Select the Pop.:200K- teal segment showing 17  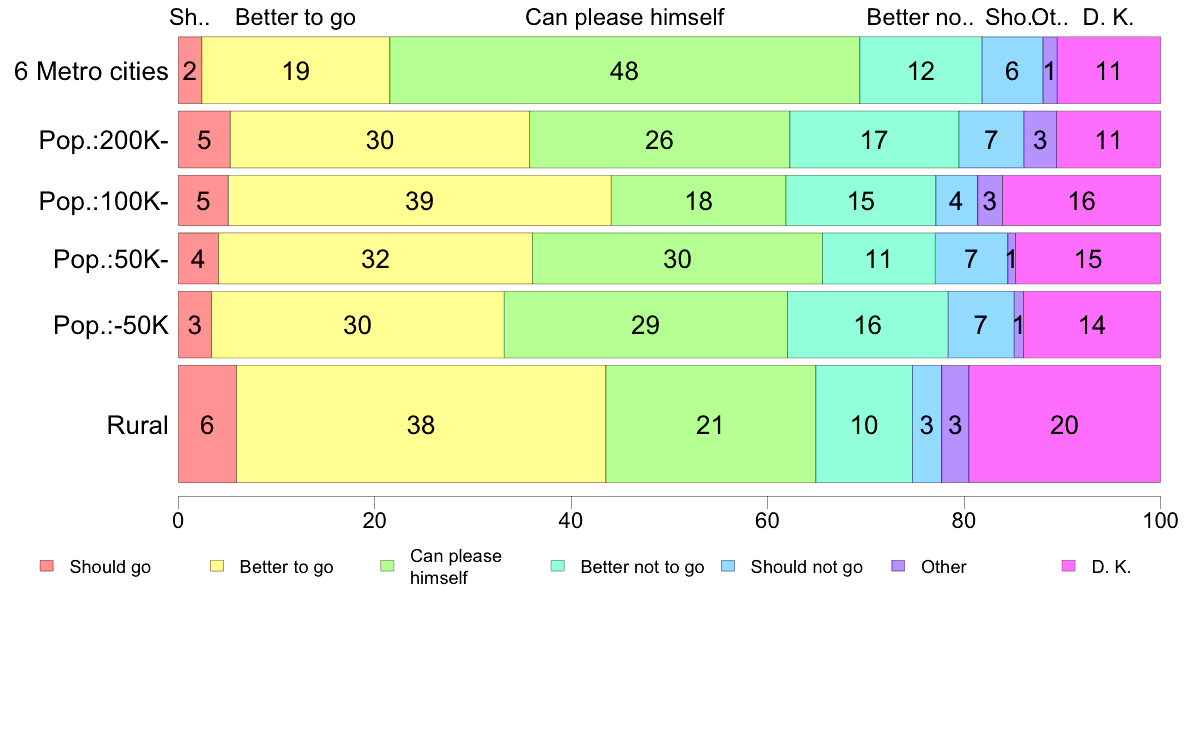coord(874,139)
